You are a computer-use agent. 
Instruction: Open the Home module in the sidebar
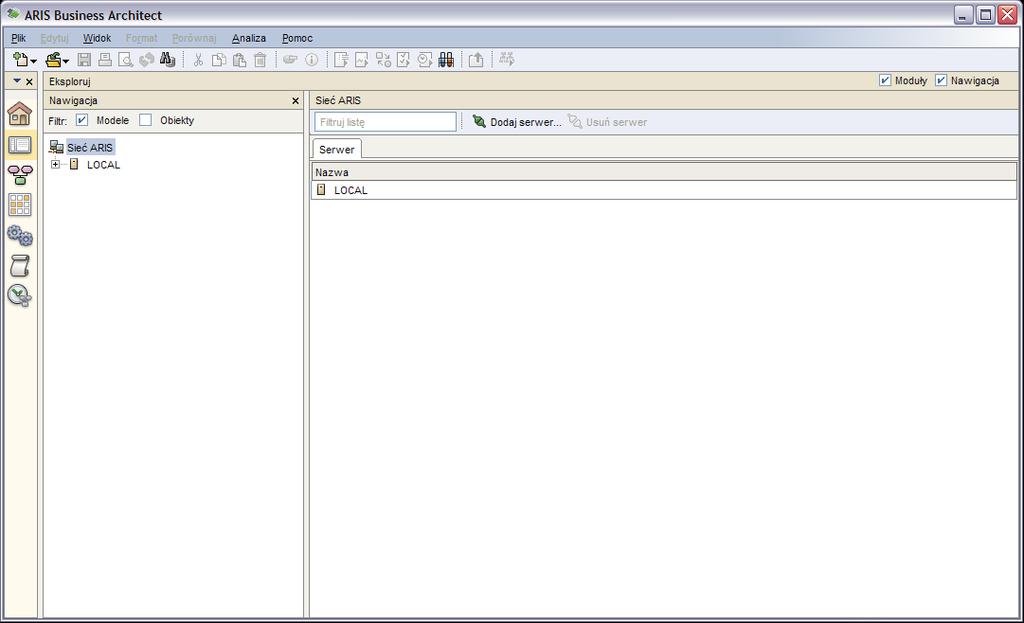20,114
